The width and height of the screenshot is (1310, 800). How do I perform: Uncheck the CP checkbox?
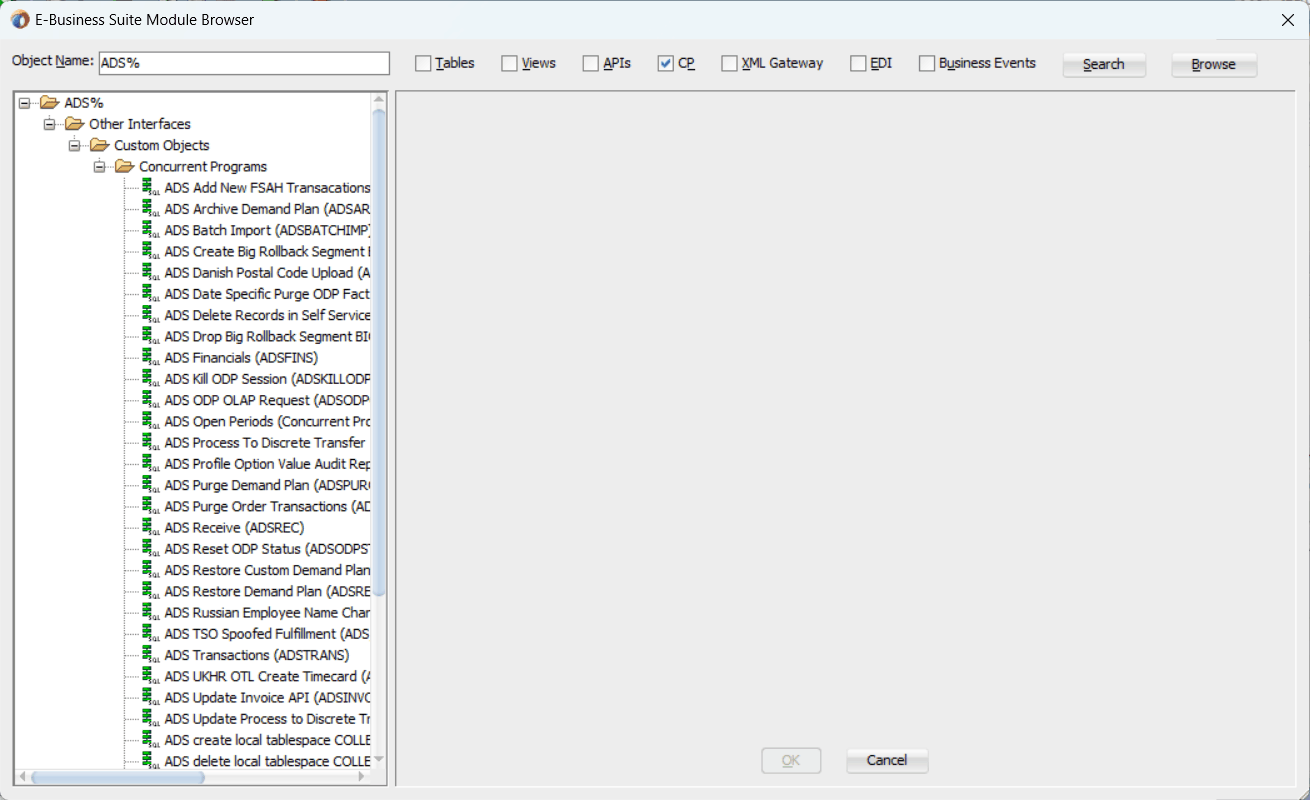click(x=665, y=64)
